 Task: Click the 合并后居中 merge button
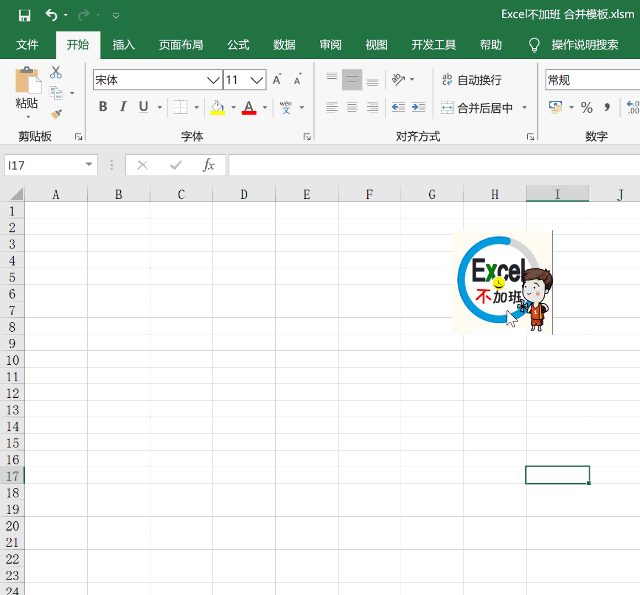[x=477, y=108]
